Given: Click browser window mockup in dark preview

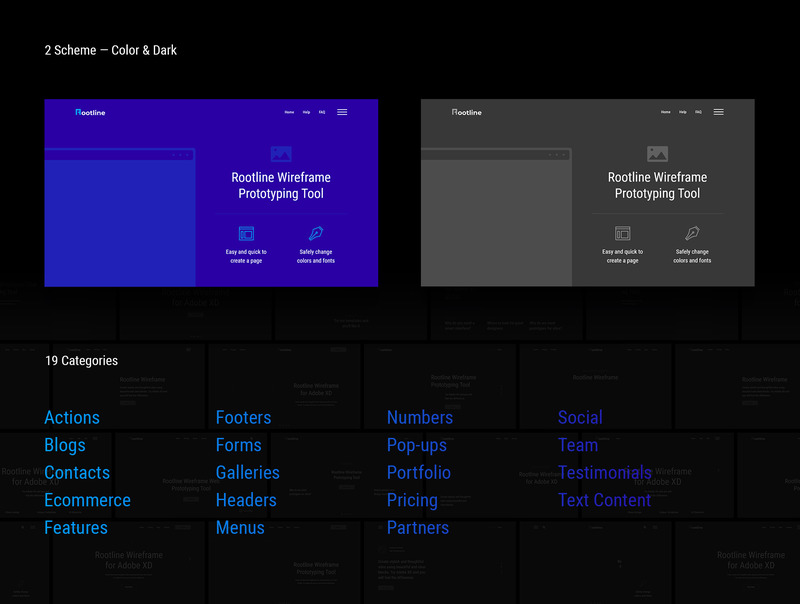Looking at the screenshot, I should coord(496,217).
